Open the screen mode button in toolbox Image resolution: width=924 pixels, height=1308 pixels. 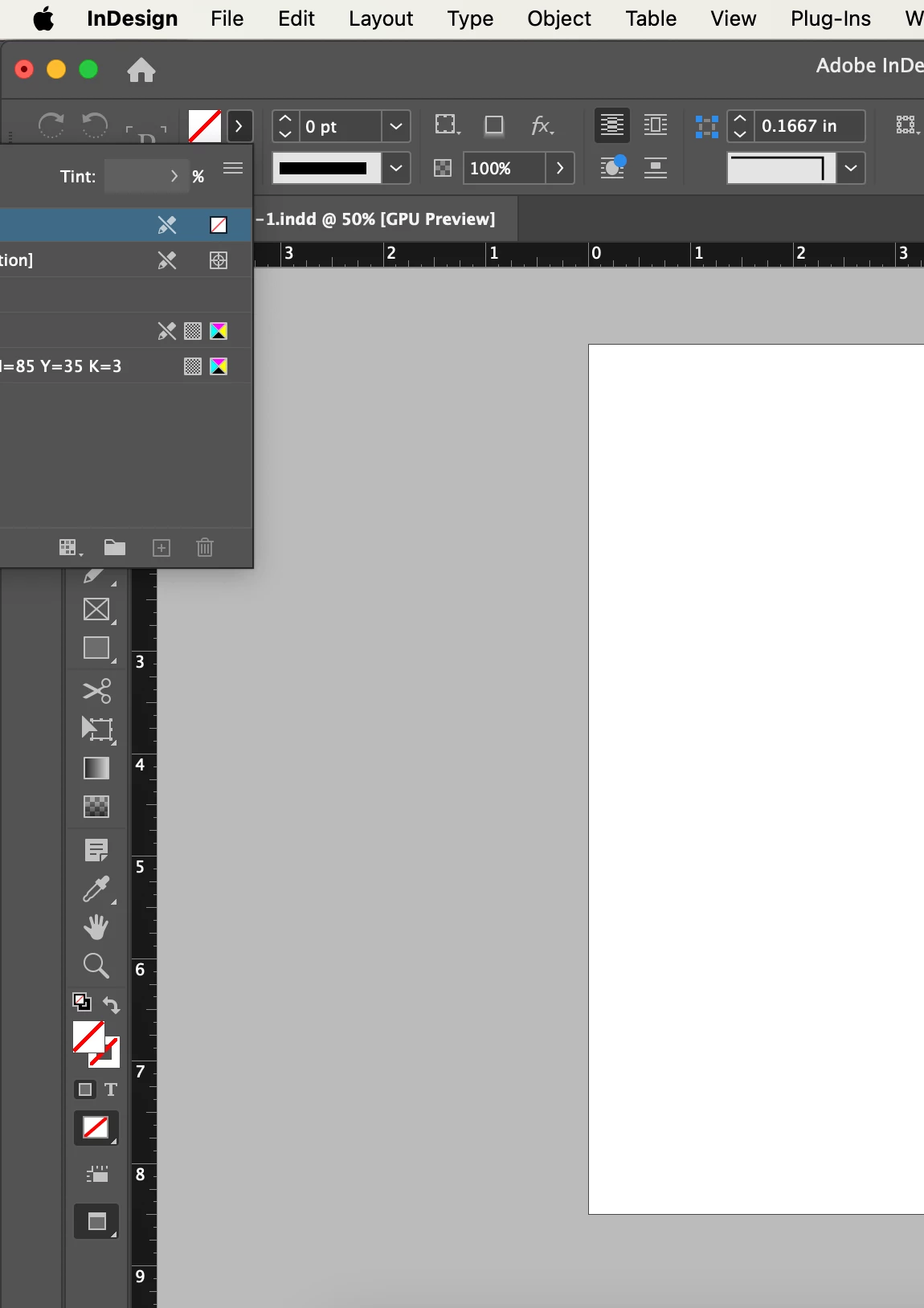coord(96,1222)
